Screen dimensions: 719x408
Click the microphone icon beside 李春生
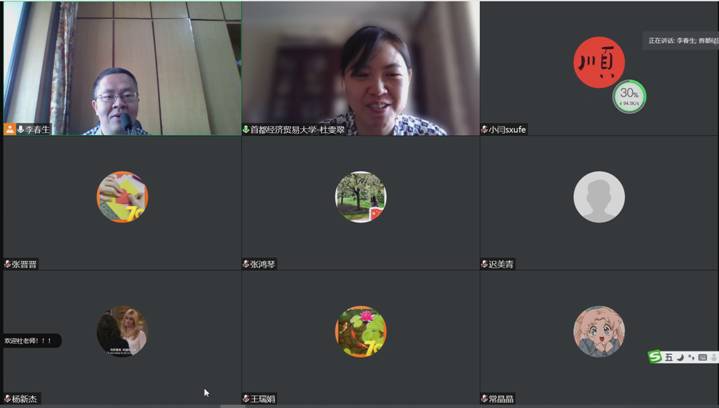(x=20, y=130)
